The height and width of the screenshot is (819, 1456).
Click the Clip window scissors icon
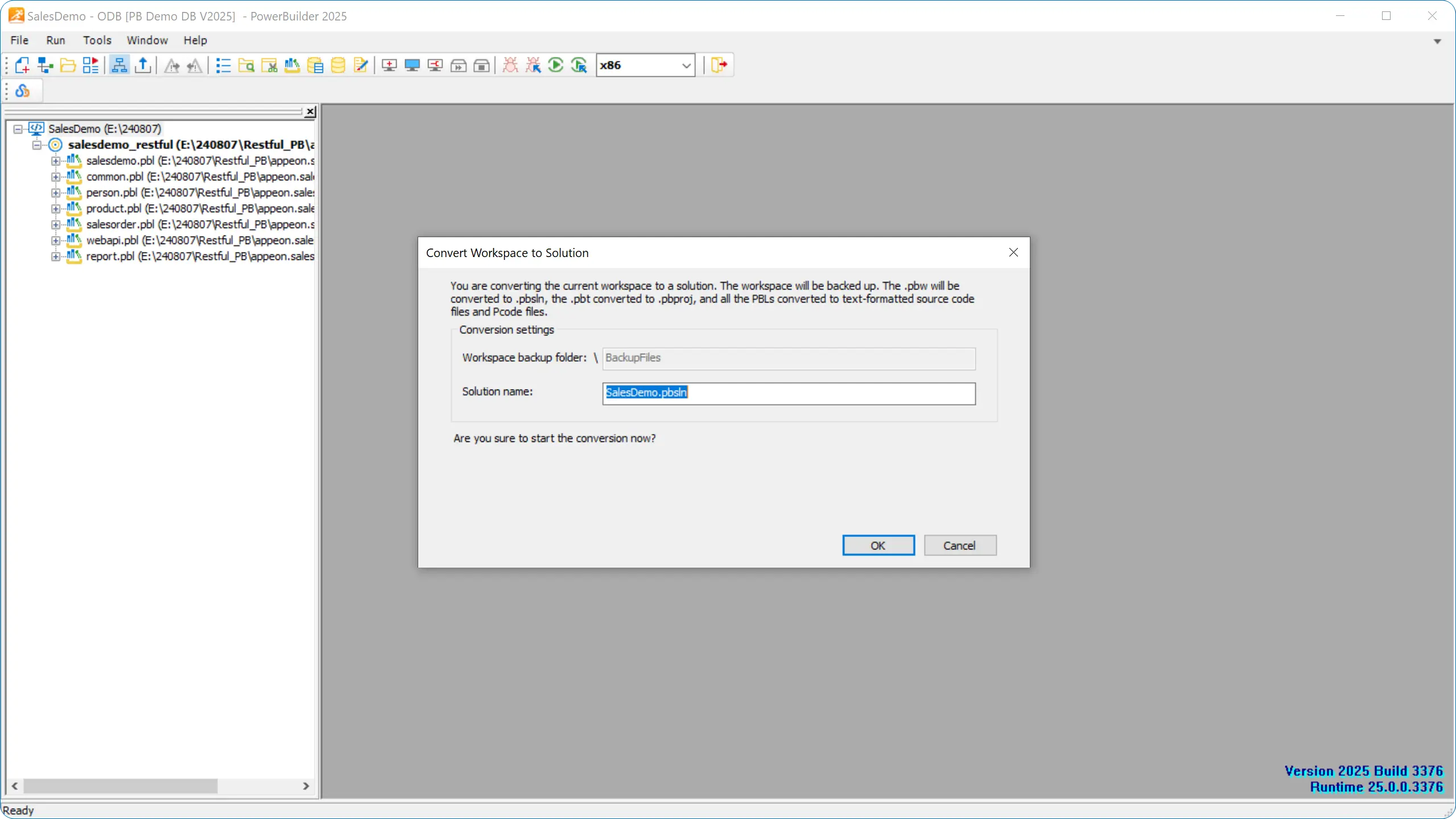click(x=269, y=65)
